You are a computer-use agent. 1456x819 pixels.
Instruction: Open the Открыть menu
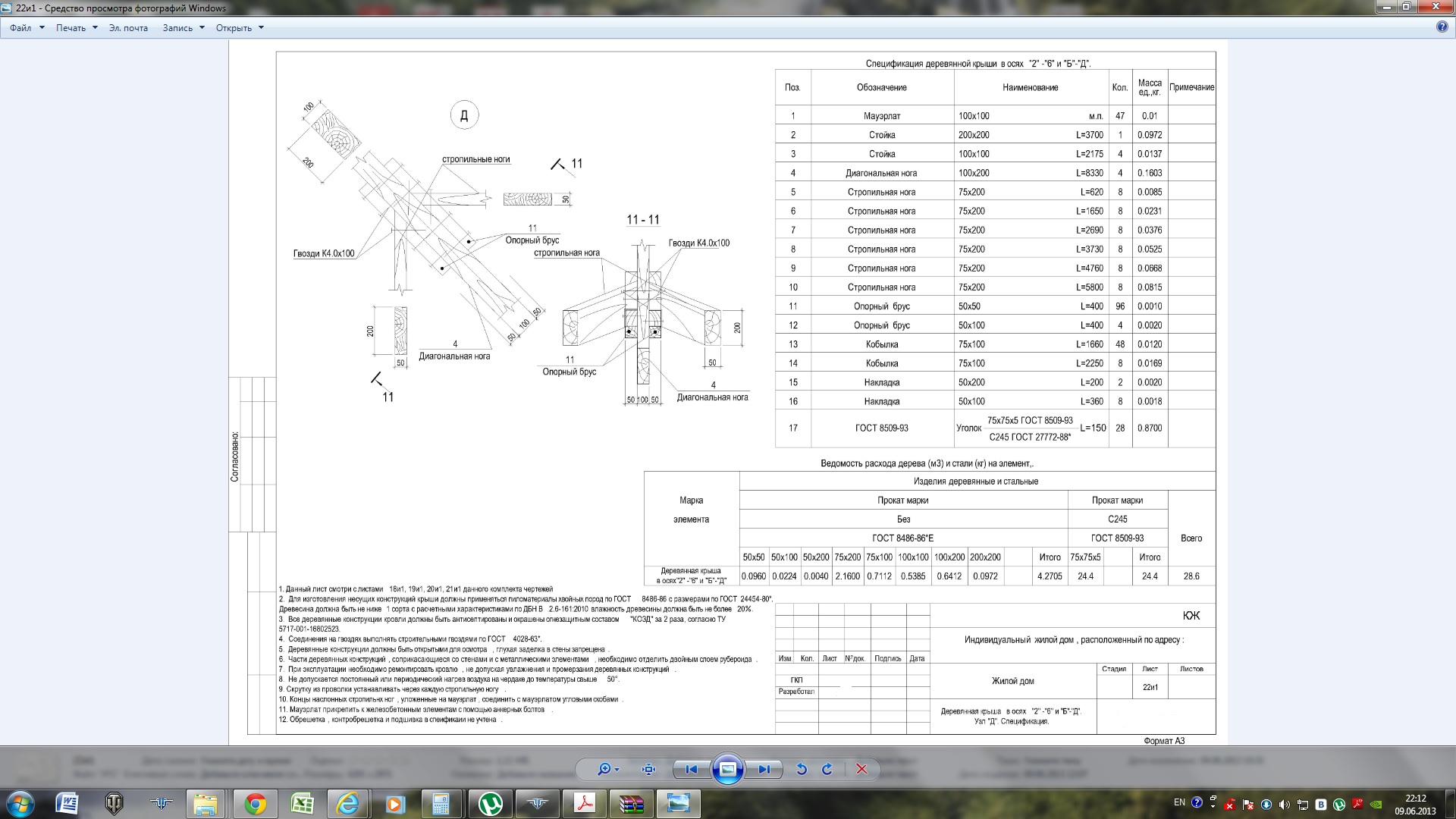[x=240, y=28]
